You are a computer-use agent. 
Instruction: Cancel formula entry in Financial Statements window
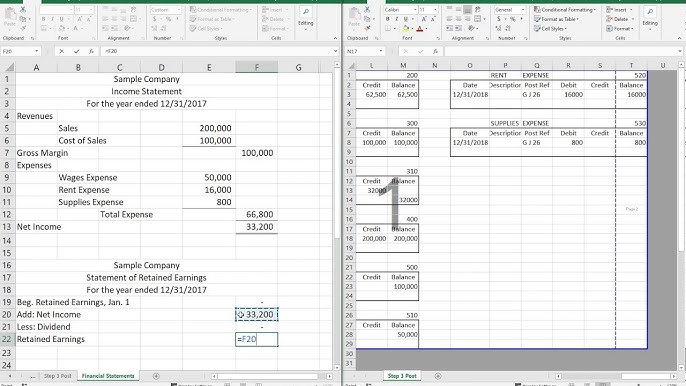(62, 51)
